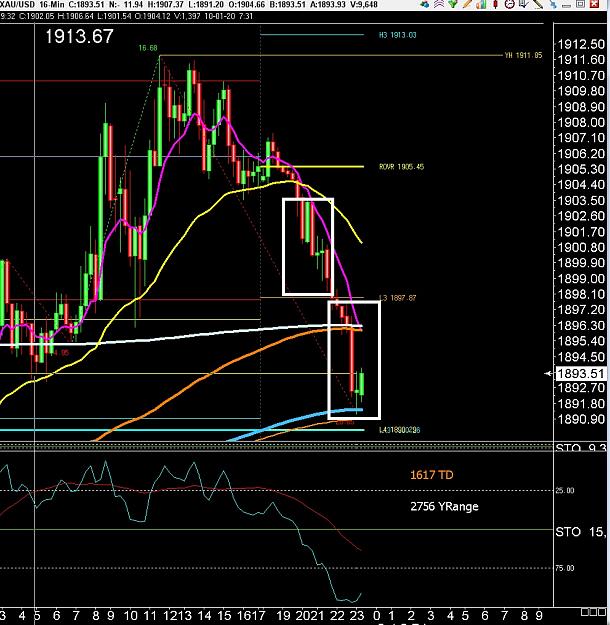Screen dimensions: 610x625
Task: Minimize the XAU/USD chart window
Action: coord(566,5)
